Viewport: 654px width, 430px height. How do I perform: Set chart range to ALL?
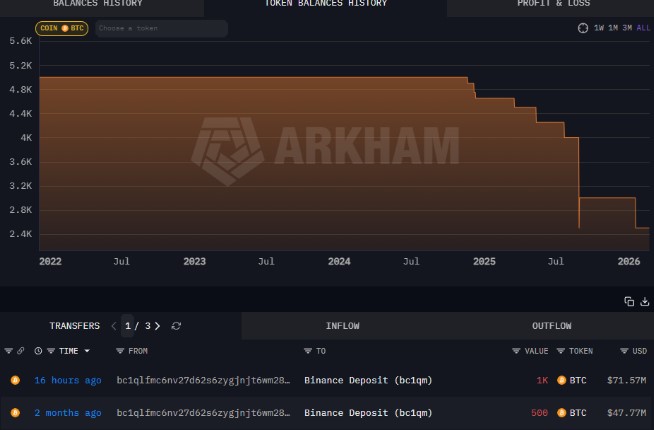tap(643, 28)
